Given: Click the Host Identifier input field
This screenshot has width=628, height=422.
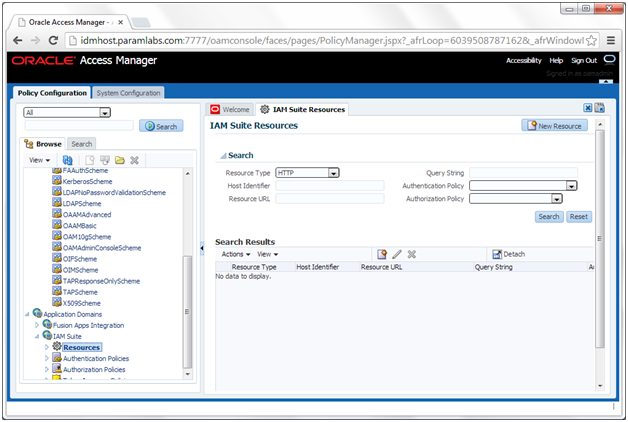Looking at the screenshot, I should point(330,186).
